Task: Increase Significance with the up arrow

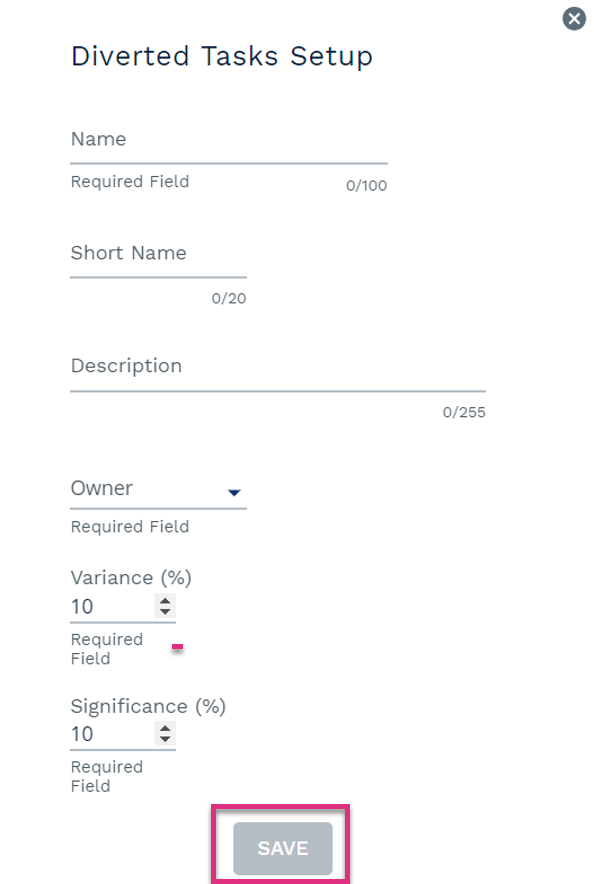Action: (165, 728)
